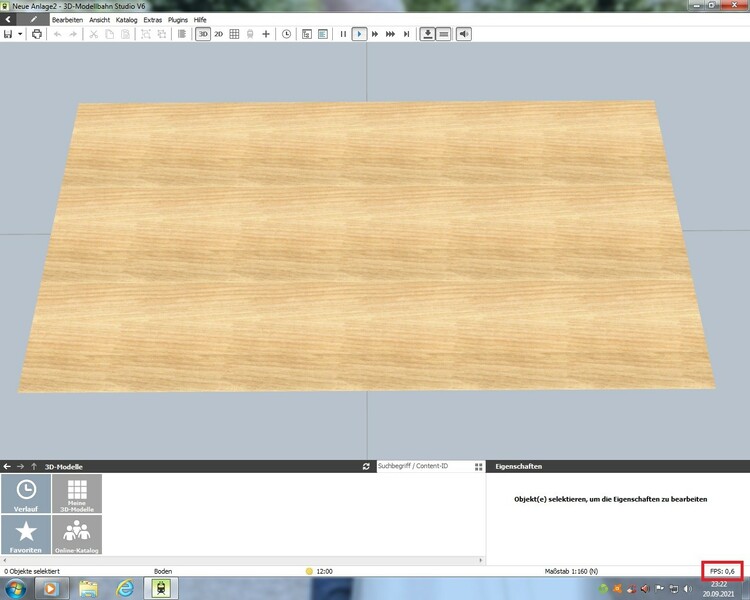The height and width of the screenshot is (600, 750).
Task: Go up one level in catalog
Action: click(33, 467)
